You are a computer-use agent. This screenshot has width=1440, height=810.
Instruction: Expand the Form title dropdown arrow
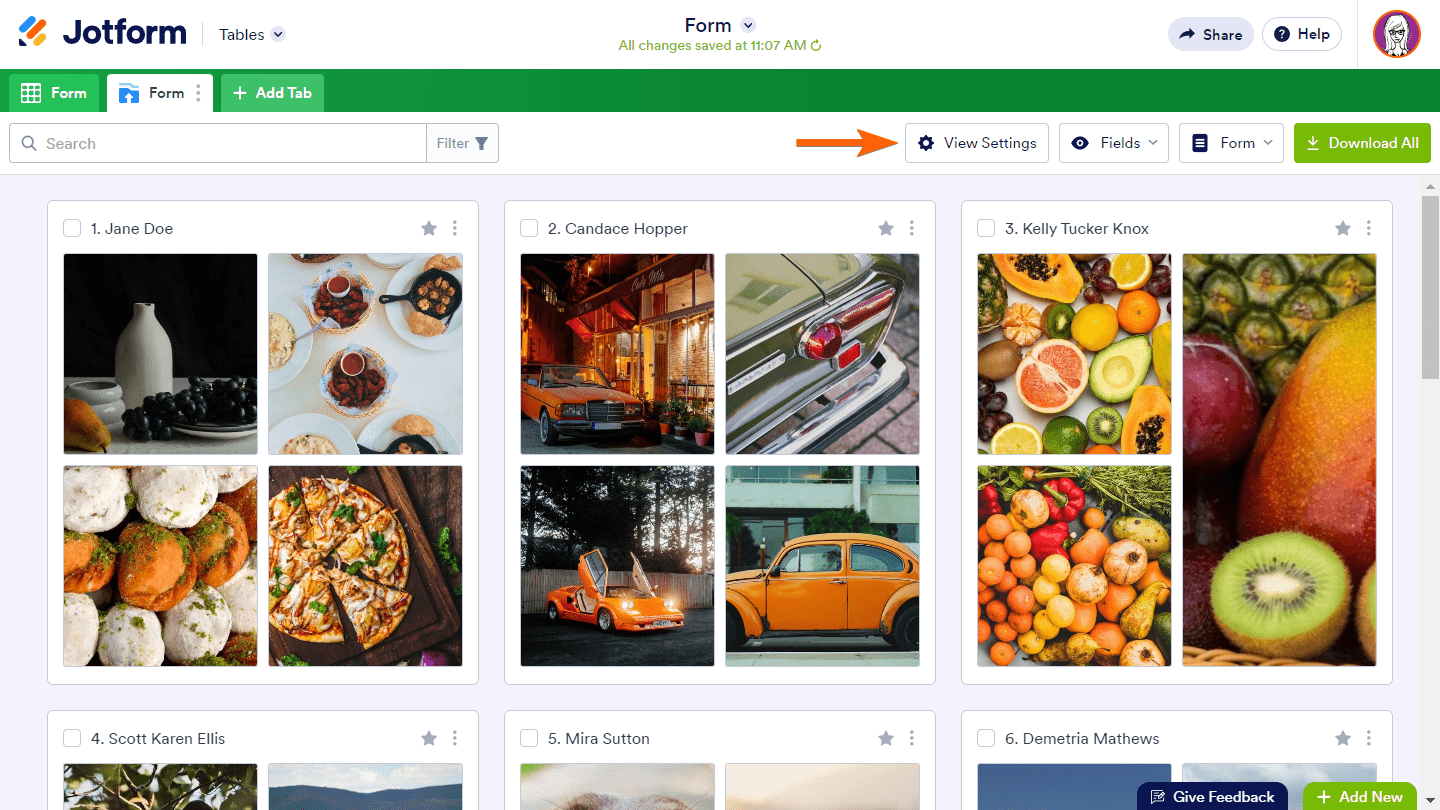pos(748,26)
